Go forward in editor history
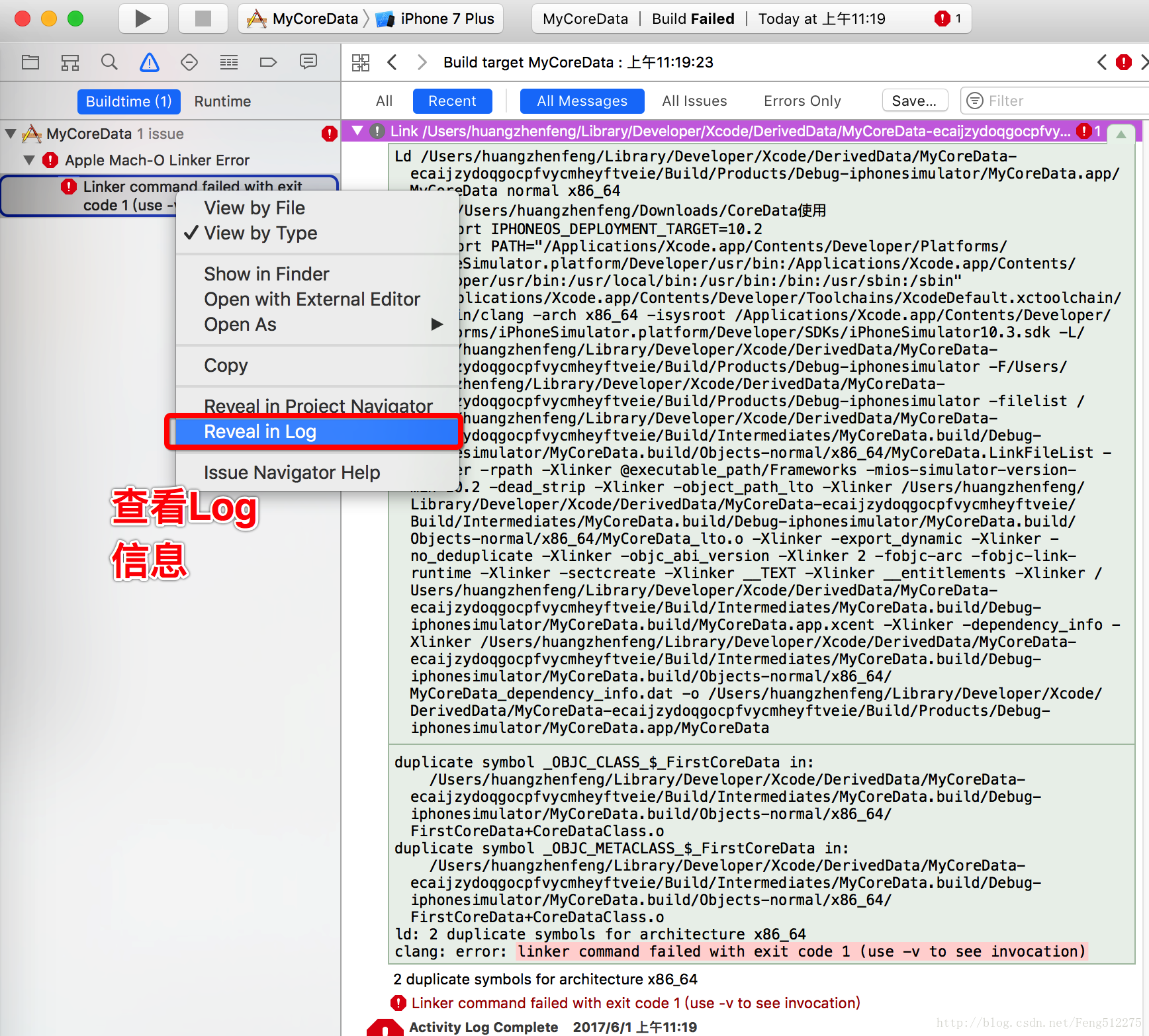 [422, 62]
